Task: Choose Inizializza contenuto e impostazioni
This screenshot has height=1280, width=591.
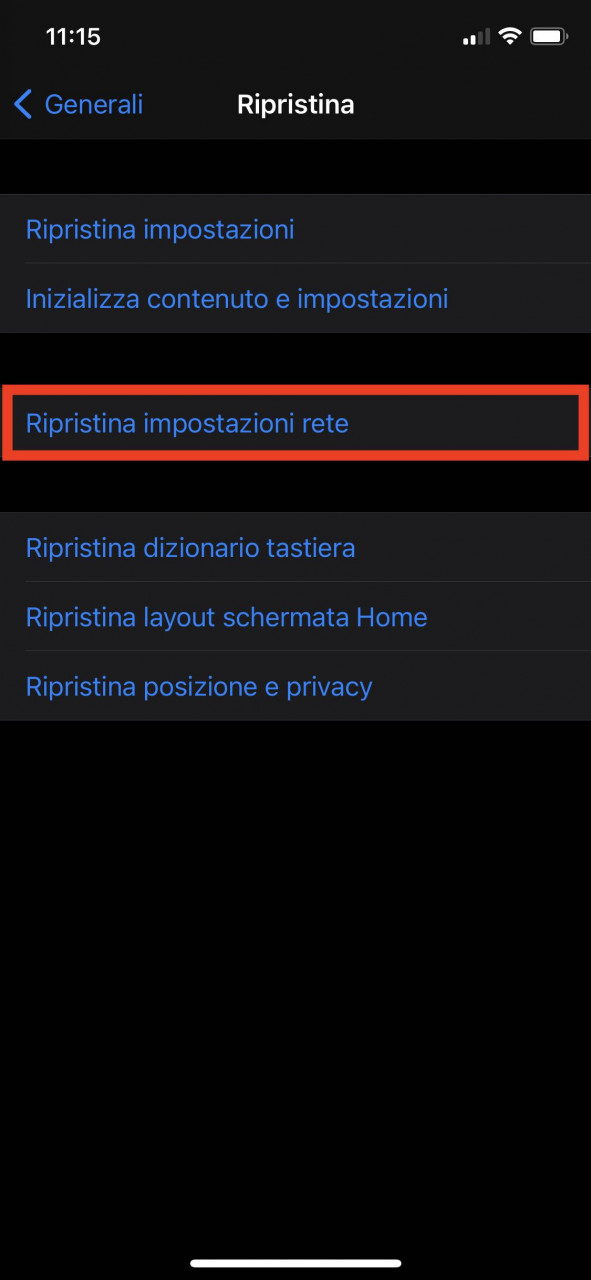Action: (295, 298)
